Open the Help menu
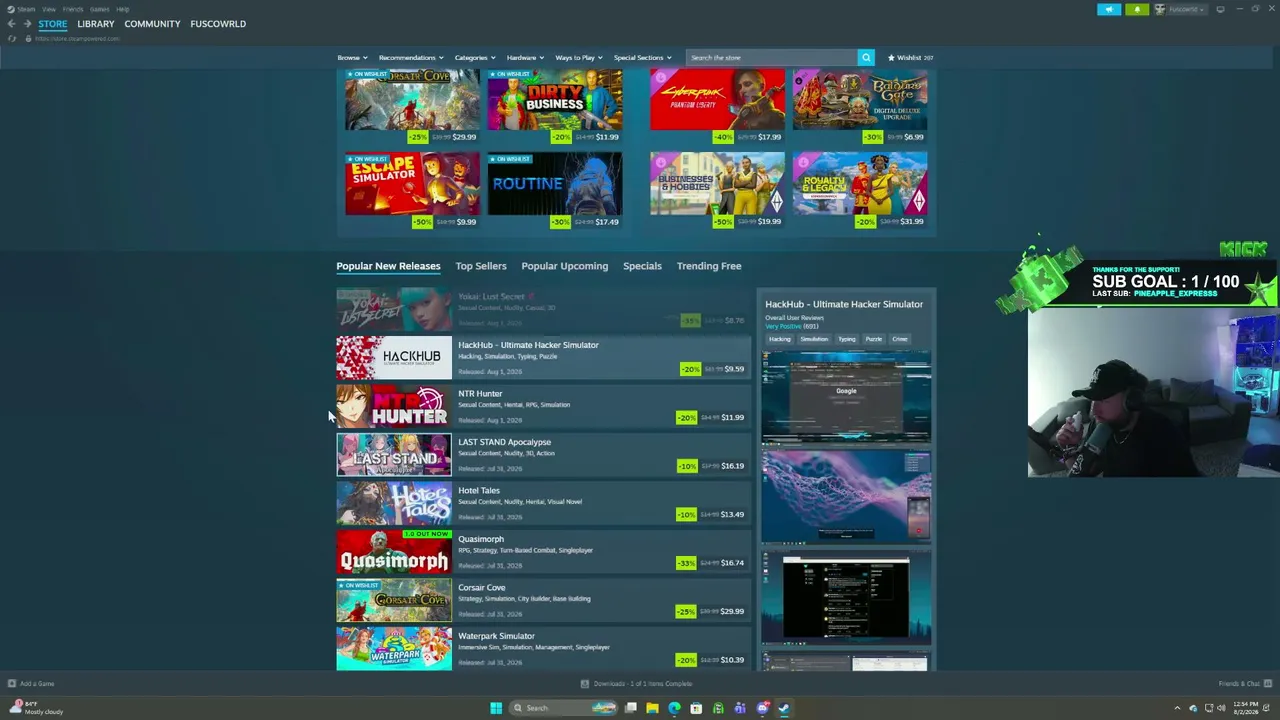Viewport: 1280px width, 720px height. pos(122,9)
